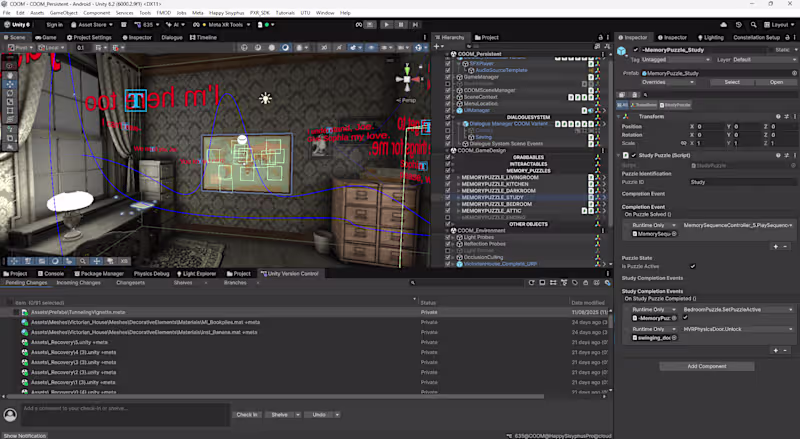
Task: Toggle Study Puzzle script enabled checkbox
Action: (634, 155)
